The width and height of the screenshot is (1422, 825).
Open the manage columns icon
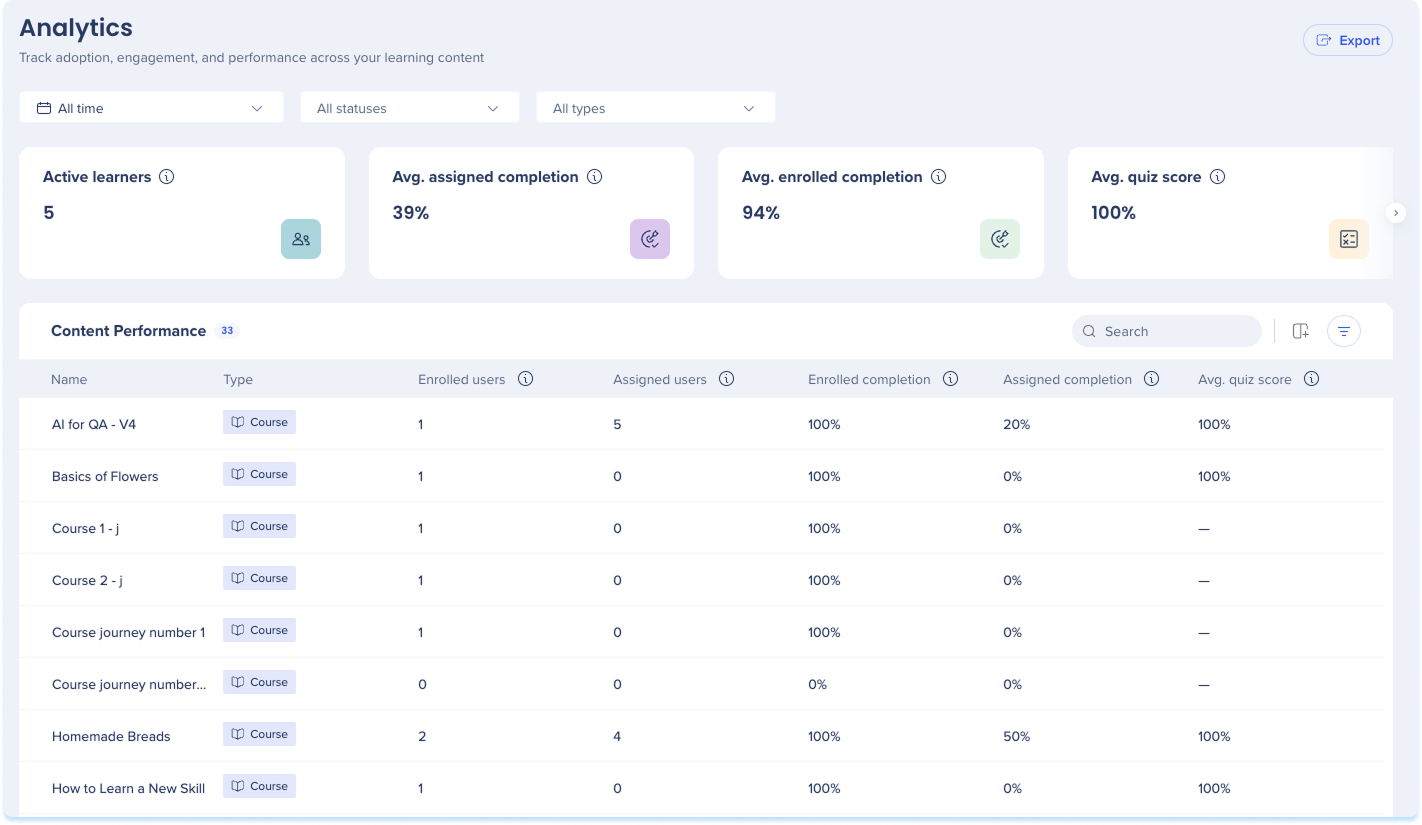pyautogui.click(x=1300, y=331)
